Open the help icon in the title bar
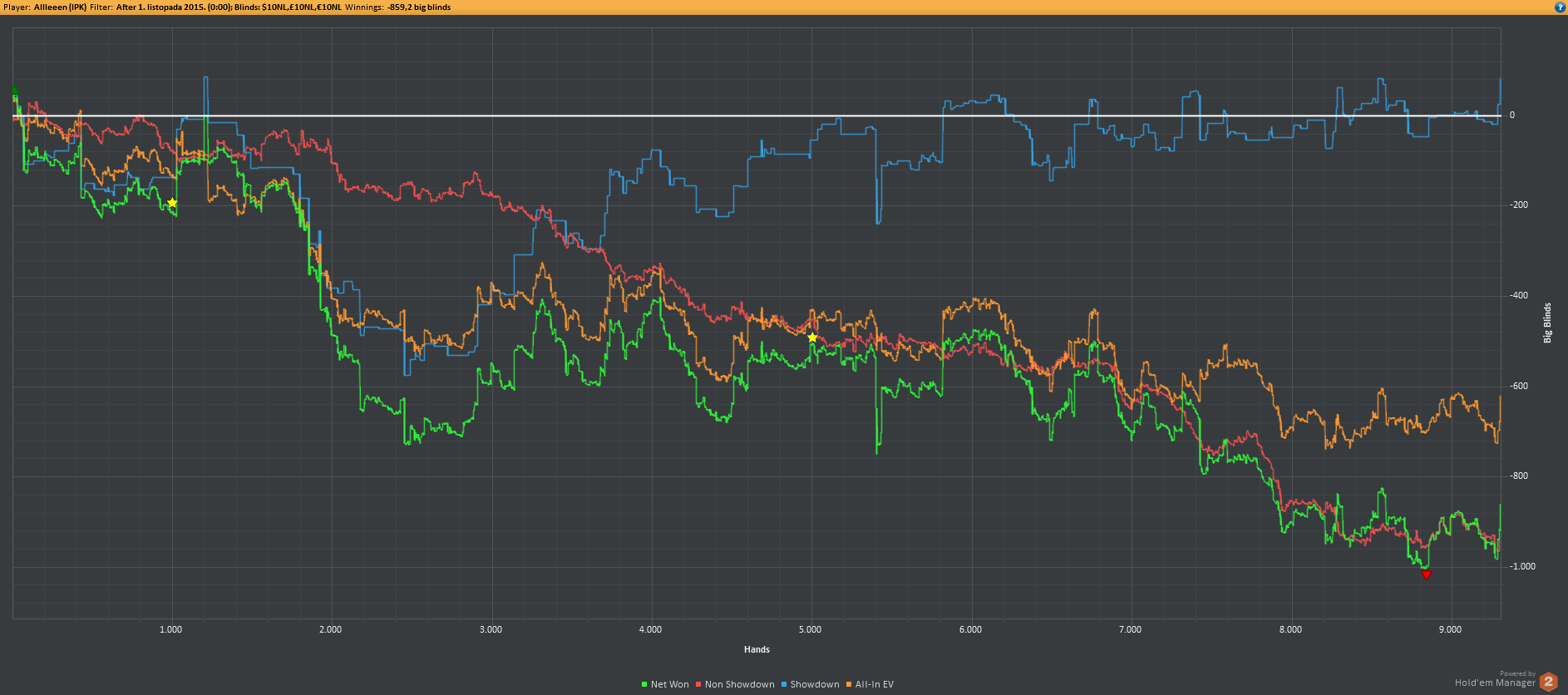 [1560, 7]
